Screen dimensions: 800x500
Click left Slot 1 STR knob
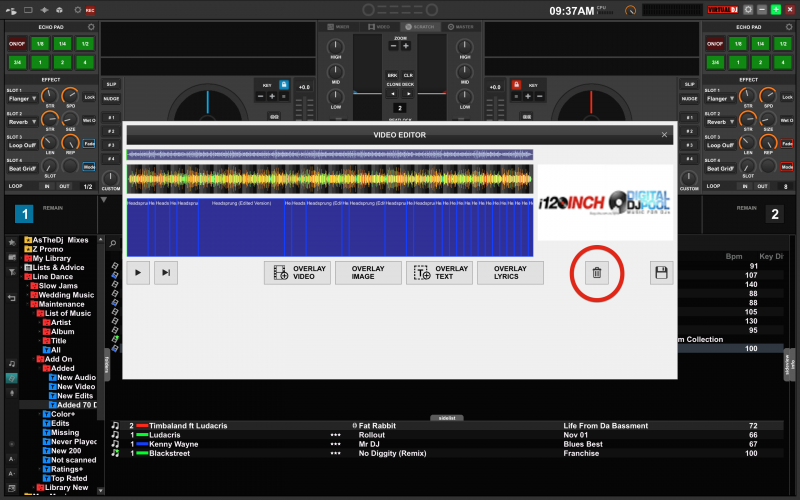tap(49, 95)
